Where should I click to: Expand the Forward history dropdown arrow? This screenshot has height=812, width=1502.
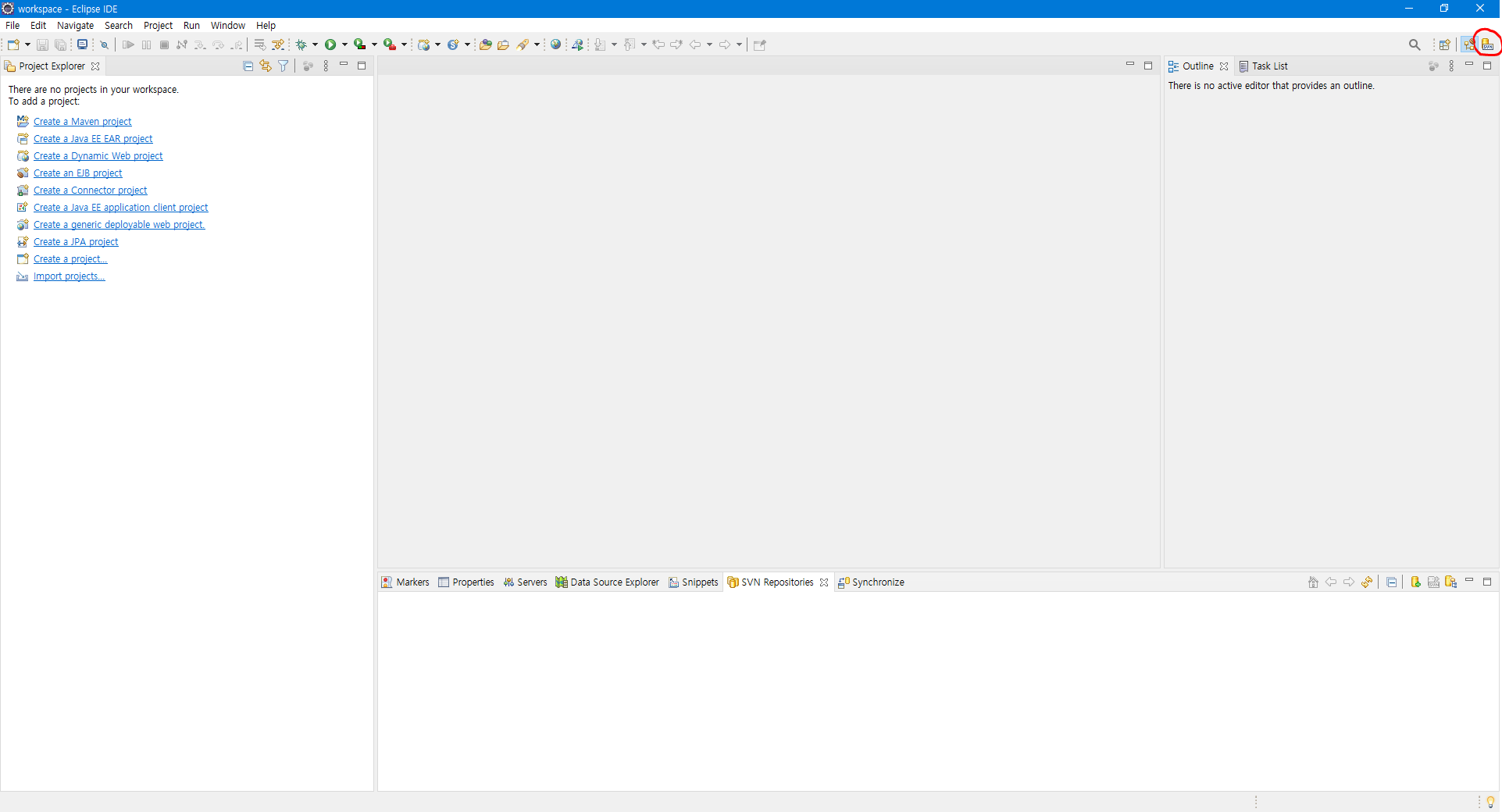click(739, 45)
